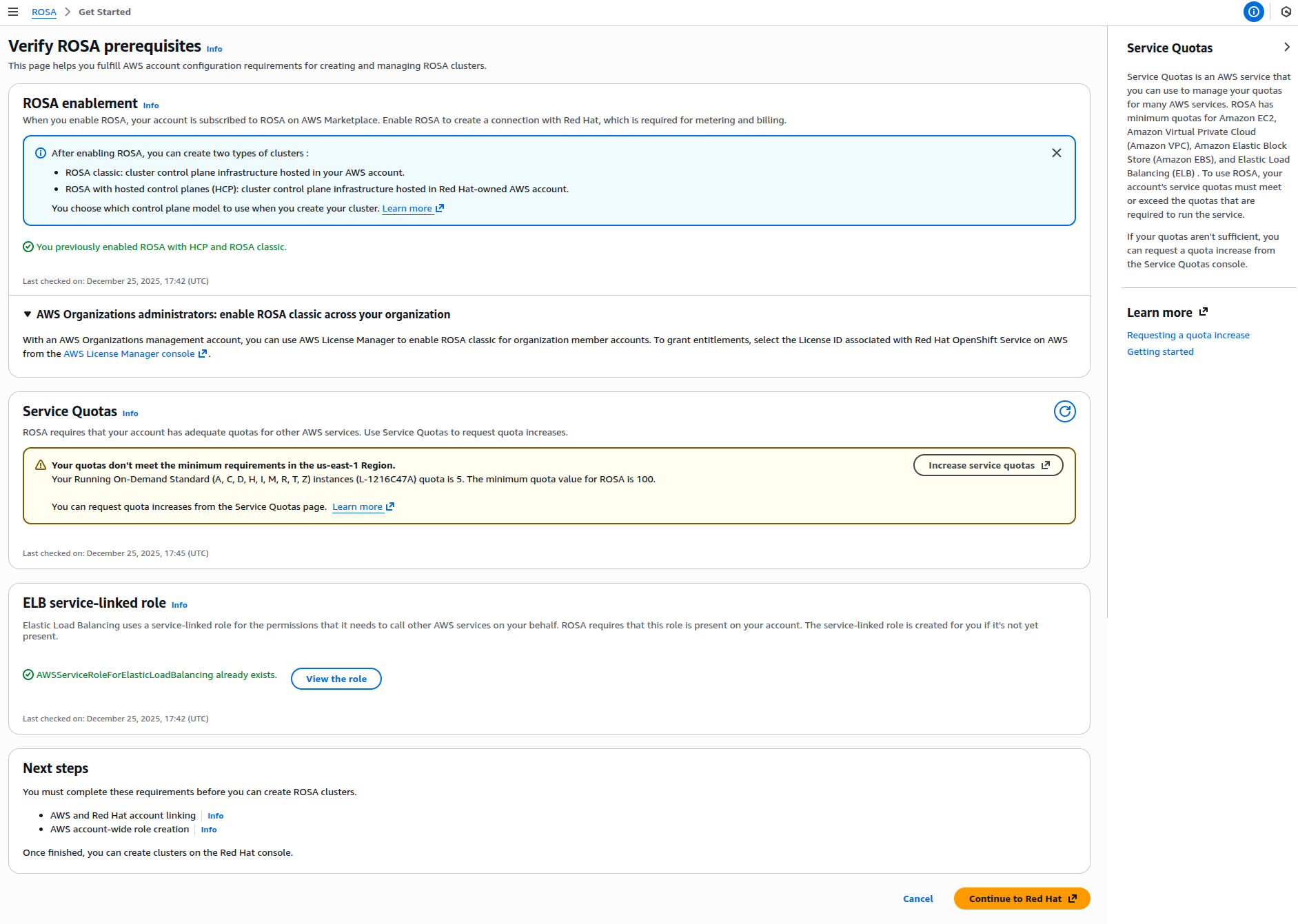Open Info for AWS account-wide role creation
Screen dimensions: 1298x924
coord(209,830)
